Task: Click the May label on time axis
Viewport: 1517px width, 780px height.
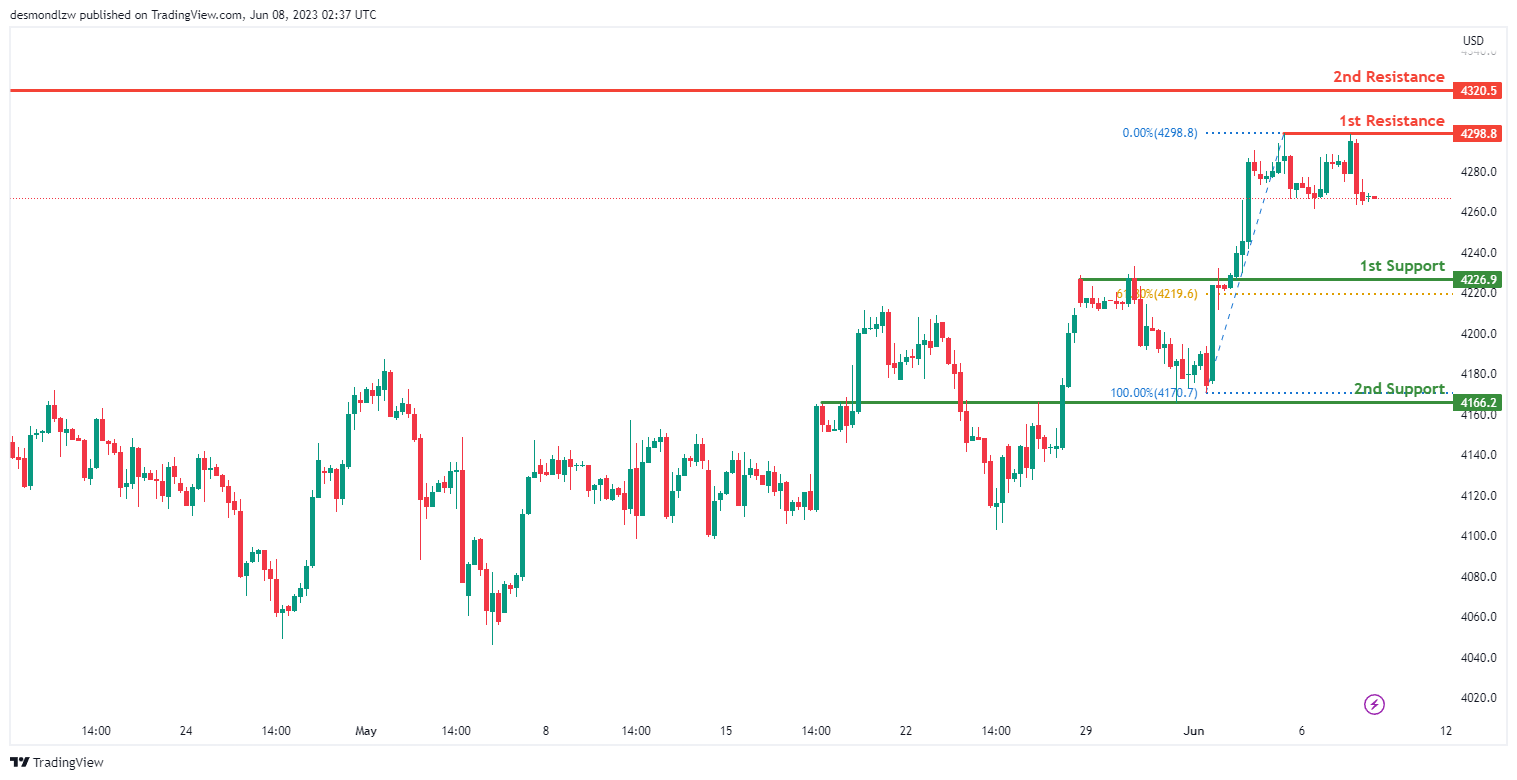Action: [x=366, y=731]
